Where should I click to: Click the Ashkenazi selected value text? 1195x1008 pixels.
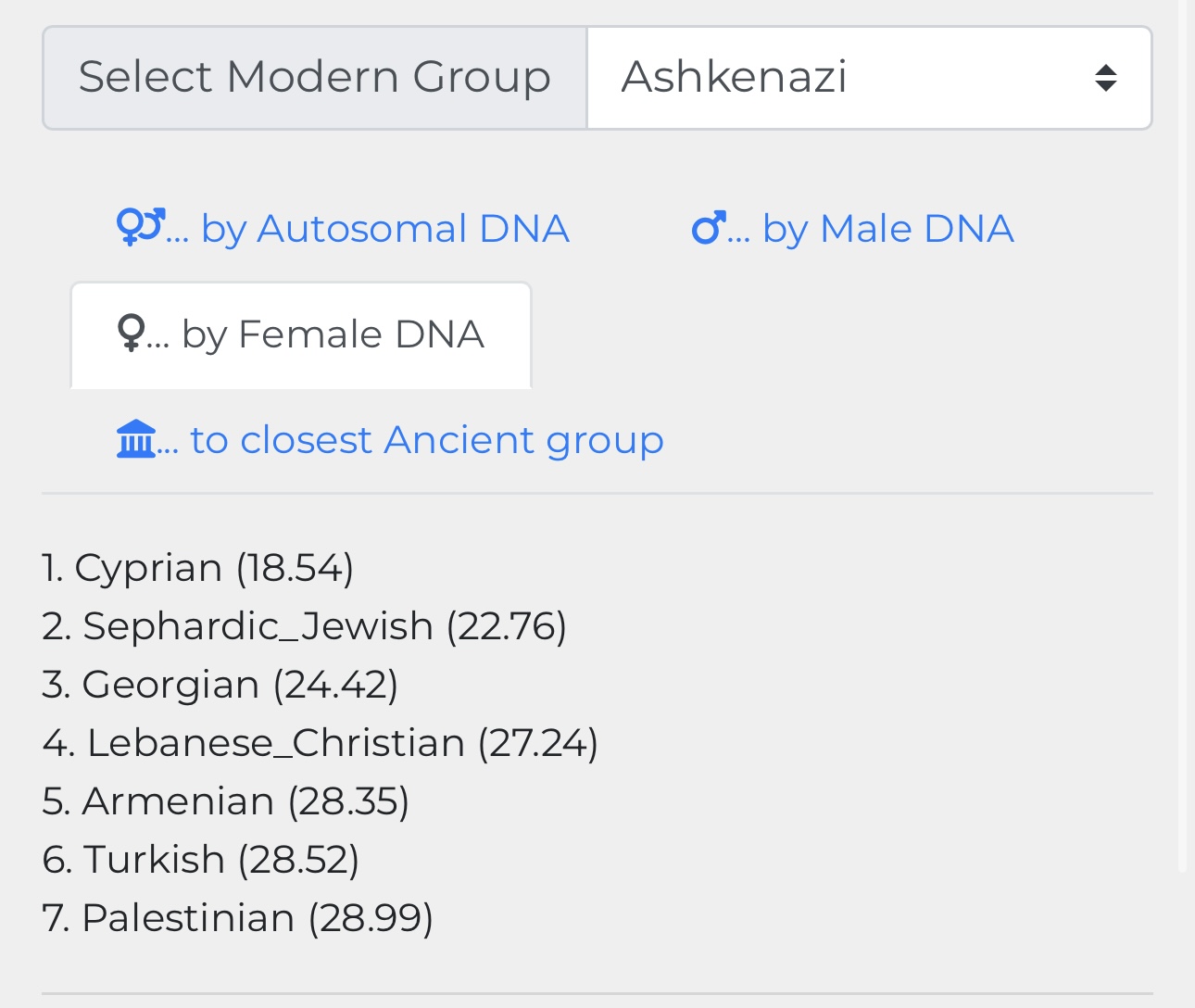[734, 78]
